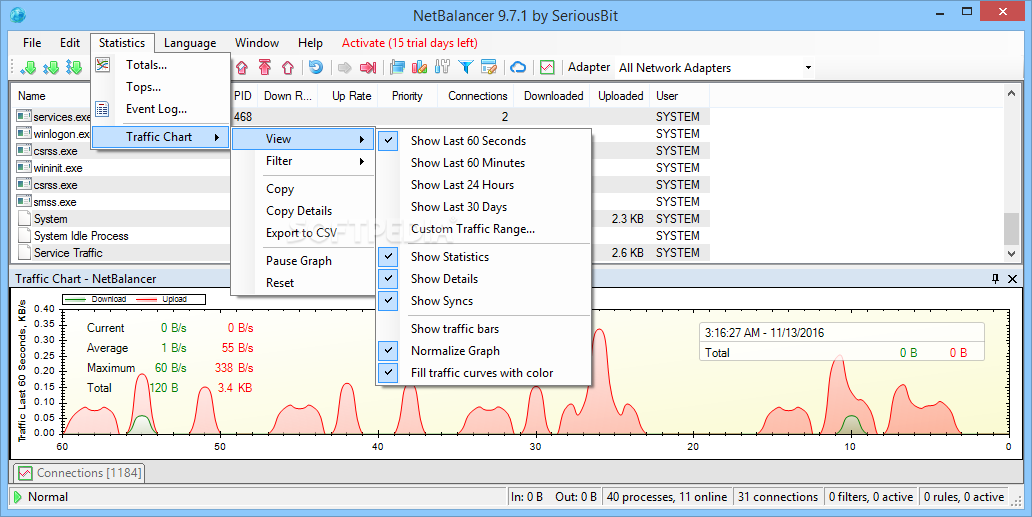Select Show Last 60 Minutes
The width and height of the screenshot is (1032, 517).
484,162
